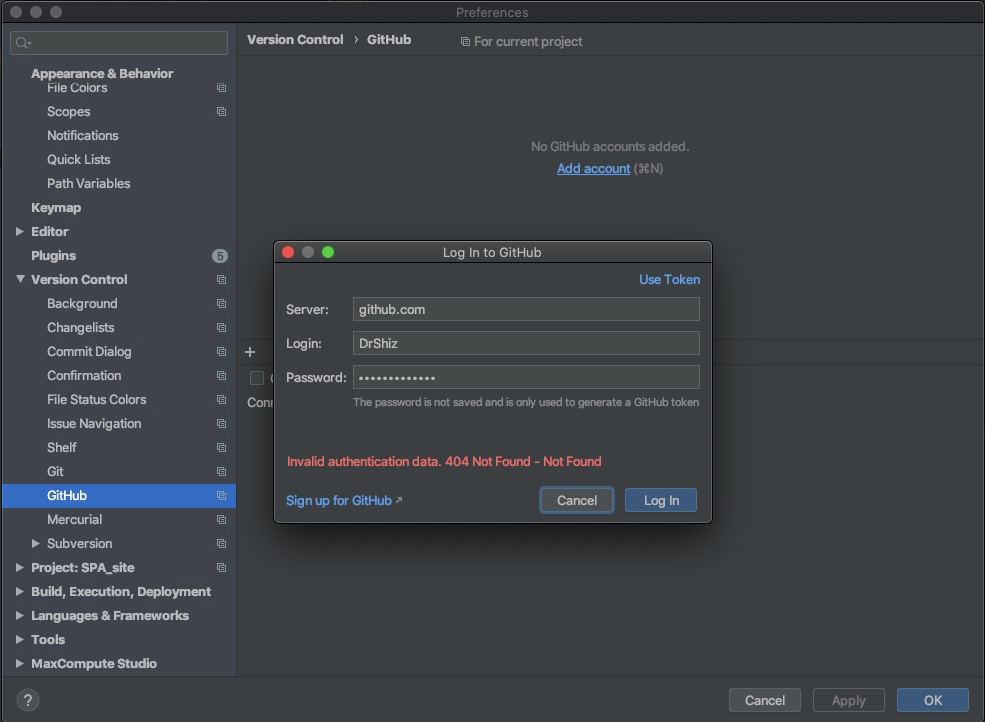
Task: Expand the MaxCompute Studio section
Action: tap(19, 664)
